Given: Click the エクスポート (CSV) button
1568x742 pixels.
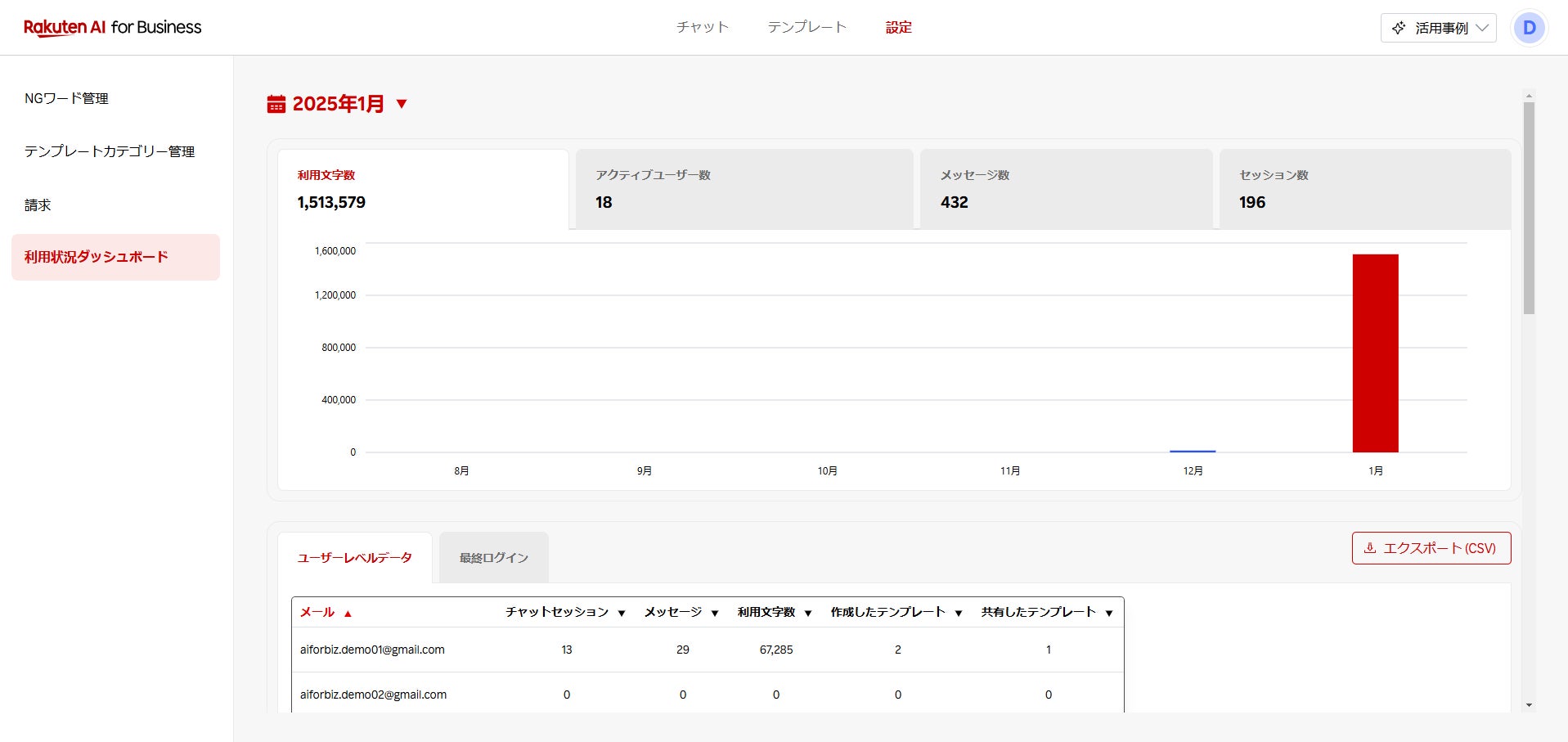Looking at the screenshot, I should (x=1431, y=548).
